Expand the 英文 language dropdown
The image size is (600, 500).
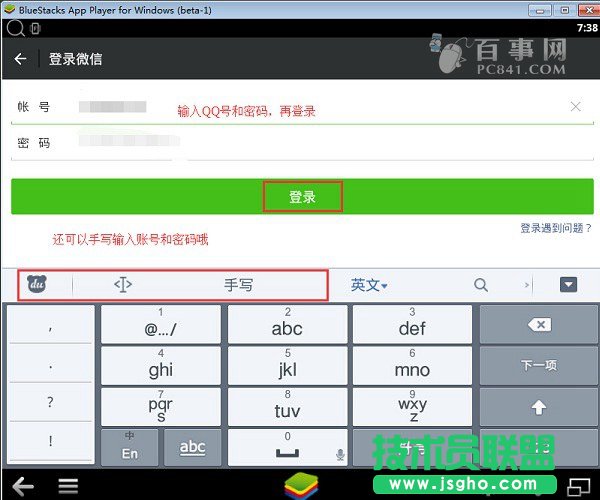(x=368, y=285)
